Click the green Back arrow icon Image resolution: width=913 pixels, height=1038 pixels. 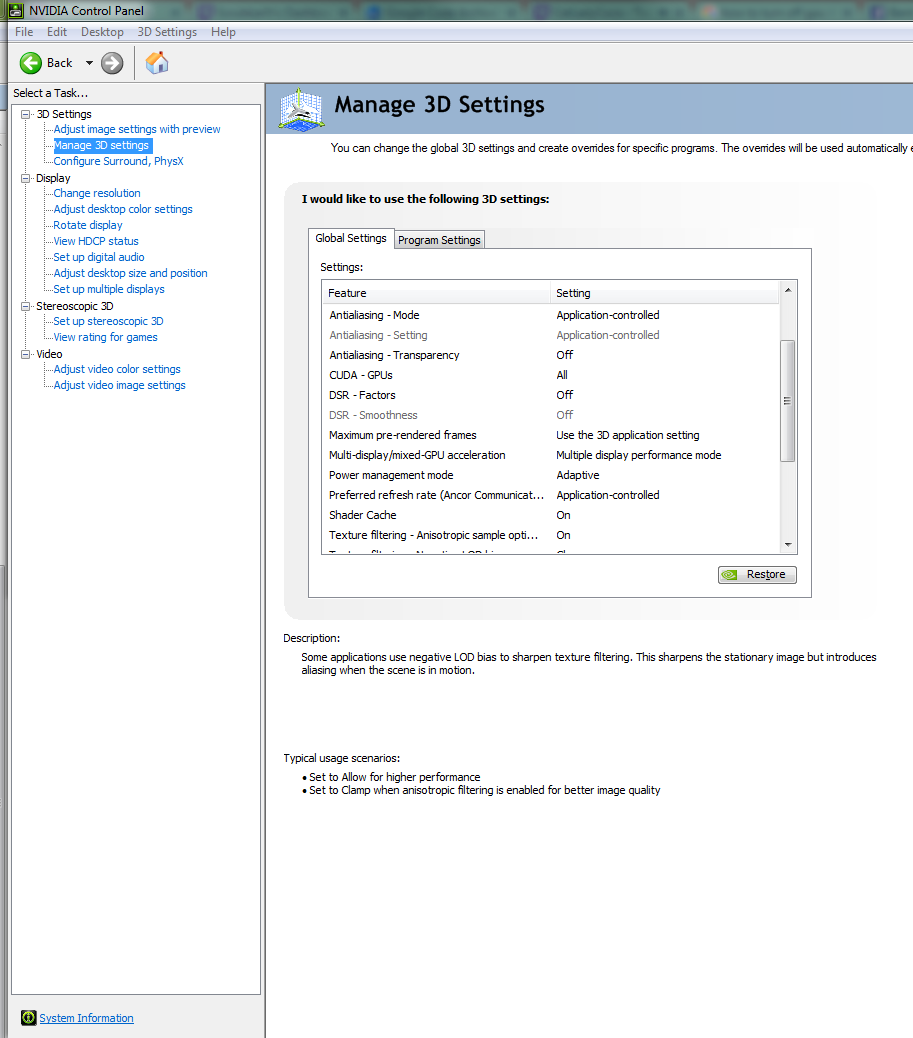click(x=30, y=63)
